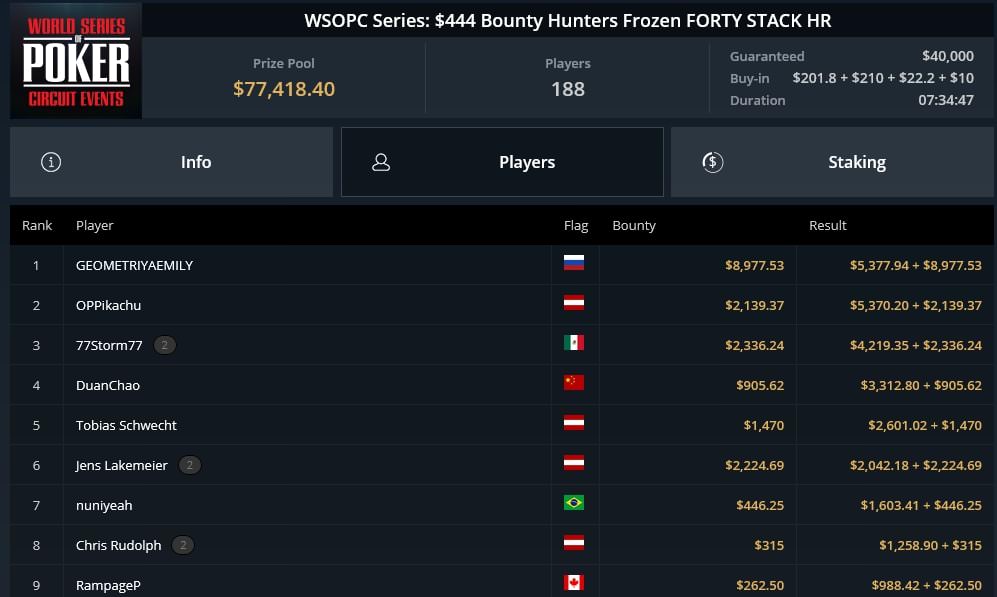Select the Tobias Schwecht player row

(502, 425)
